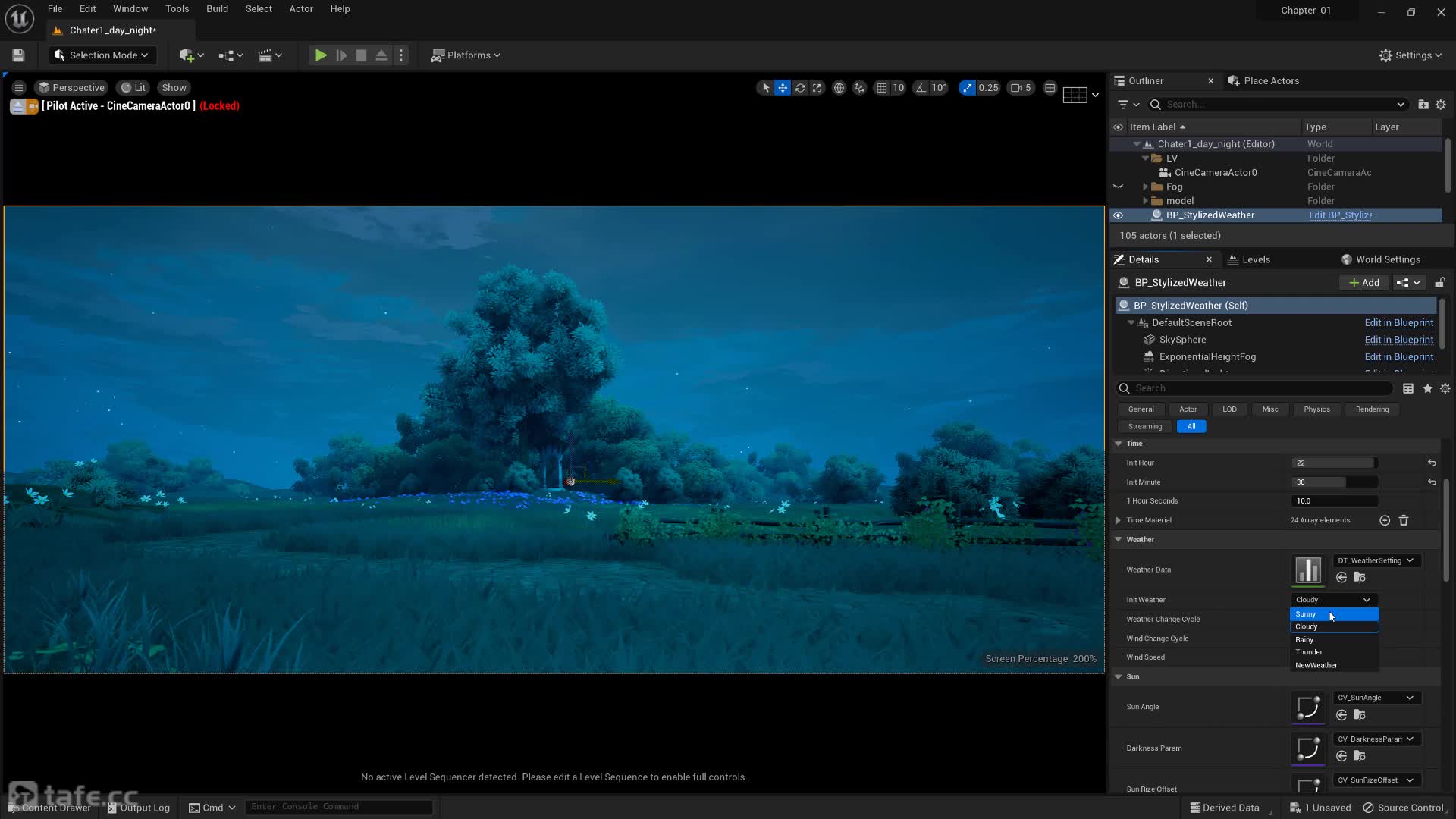Viewport: 1456px width, 819px height.
Task: Expand the model folder in the Outliner
Action: (x=1145, y=201)
